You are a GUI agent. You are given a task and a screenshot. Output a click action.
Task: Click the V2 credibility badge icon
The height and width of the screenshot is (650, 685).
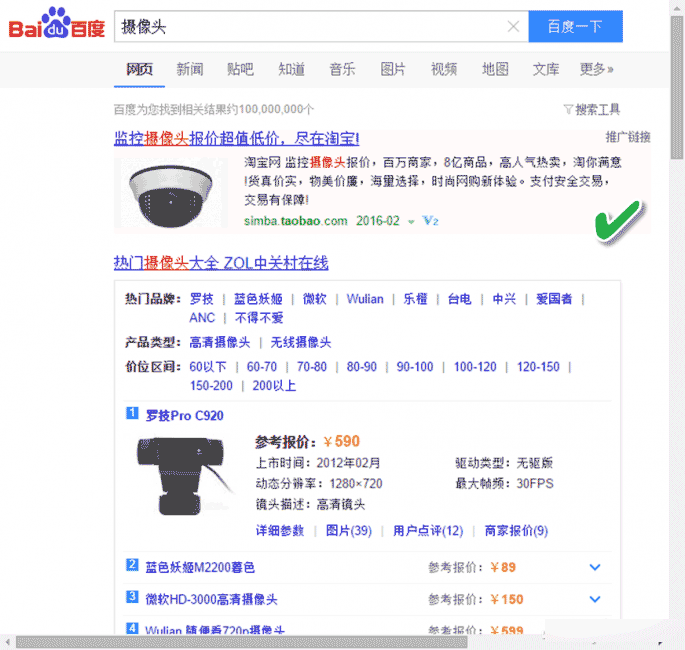coord(431,221)
